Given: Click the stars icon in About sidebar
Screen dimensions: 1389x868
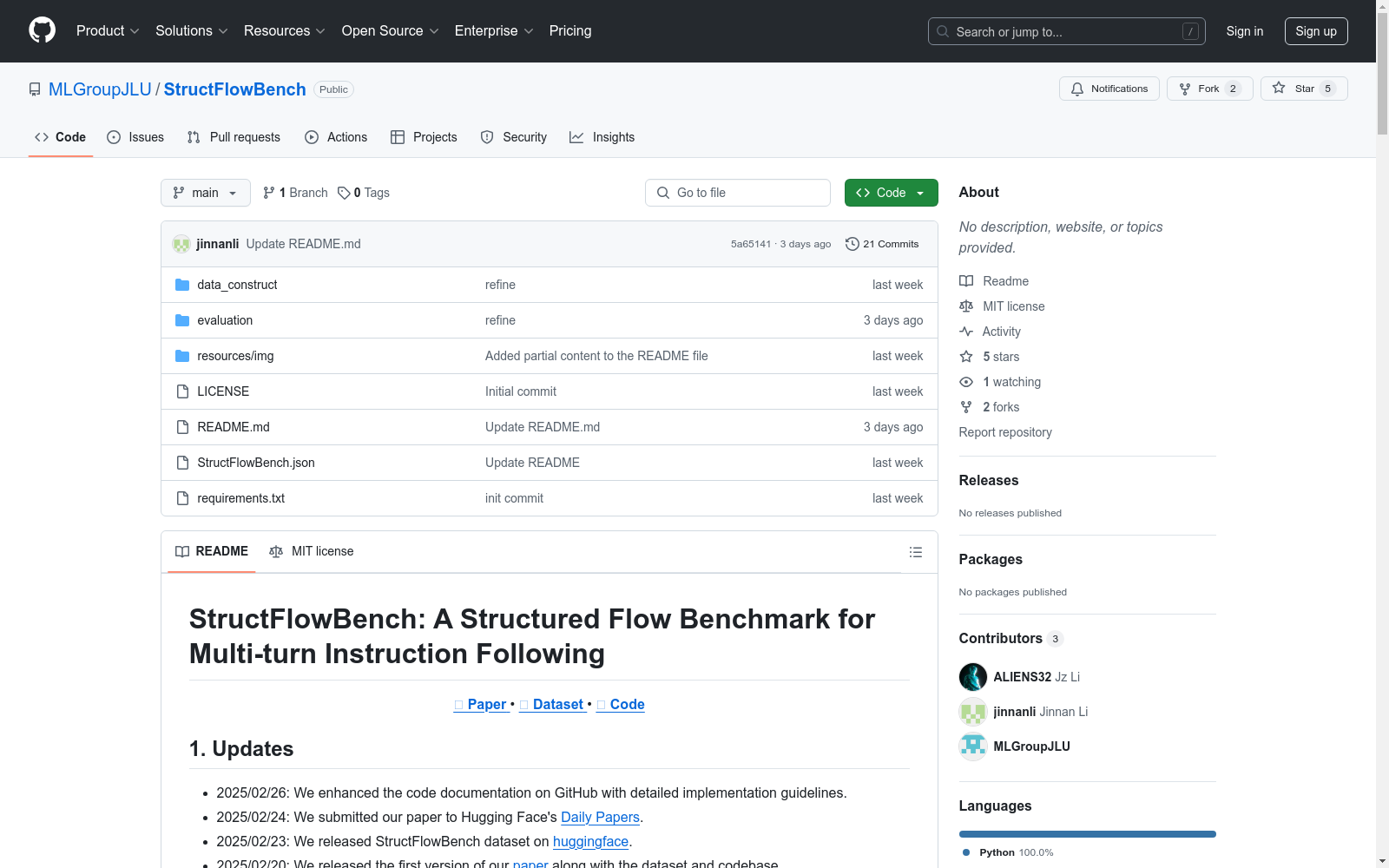Looking at the screenshot, I should pos(966,357).
